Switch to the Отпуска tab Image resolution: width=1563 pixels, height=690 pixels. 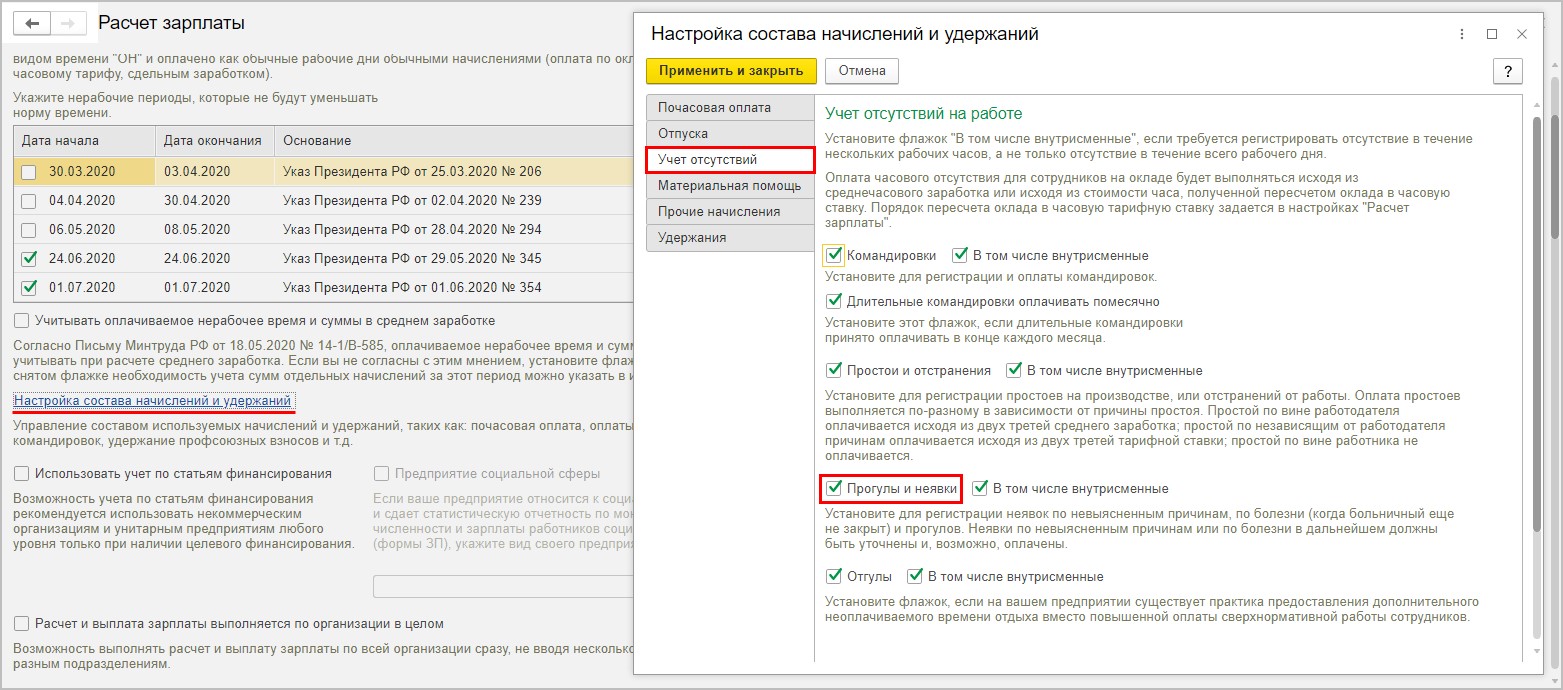730,134
